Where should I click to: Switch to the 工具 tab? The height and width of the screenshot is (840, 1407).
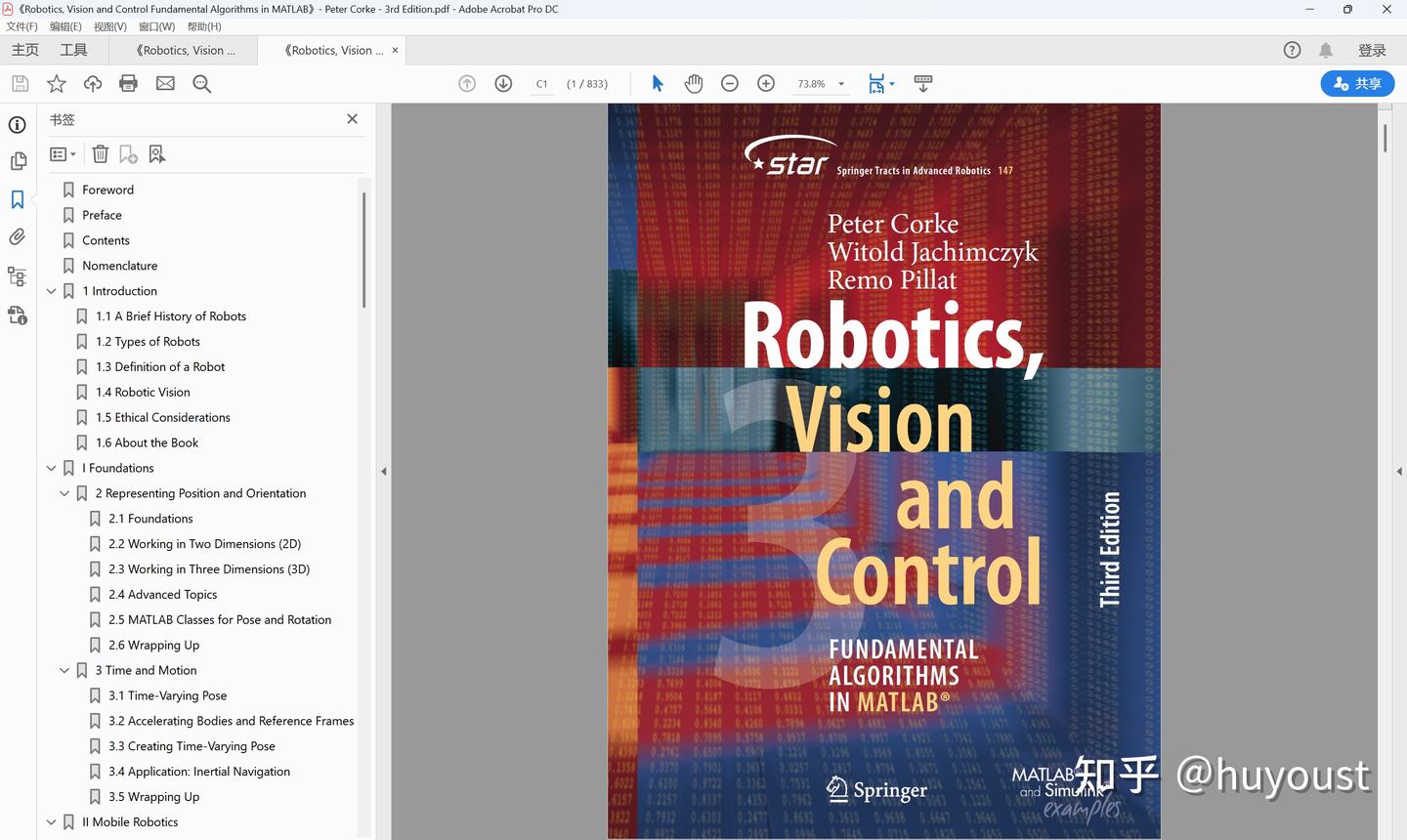tap(73, 49)
